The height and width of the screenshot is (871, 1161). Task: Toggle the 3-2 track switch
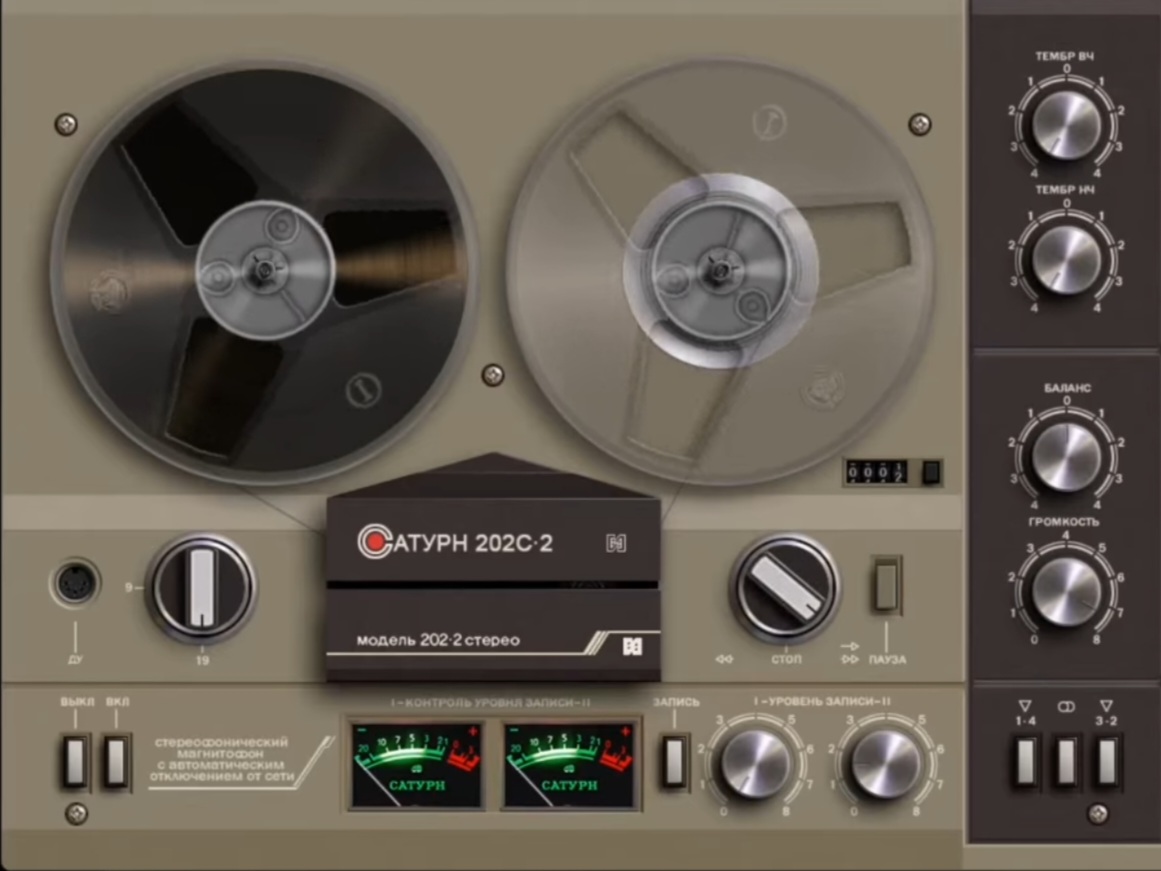coord(1106,762)
